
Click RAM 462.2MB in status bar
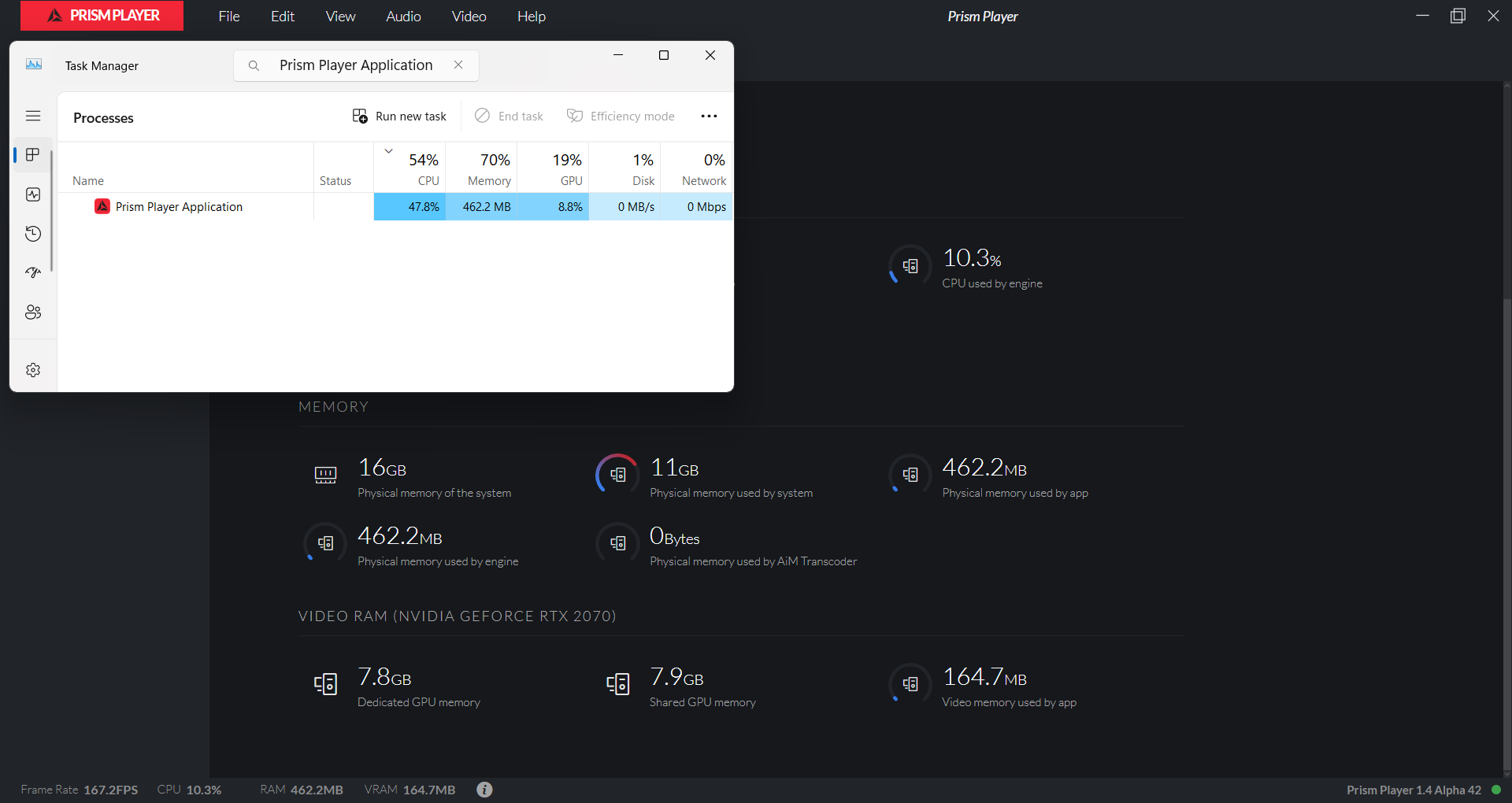302,790
